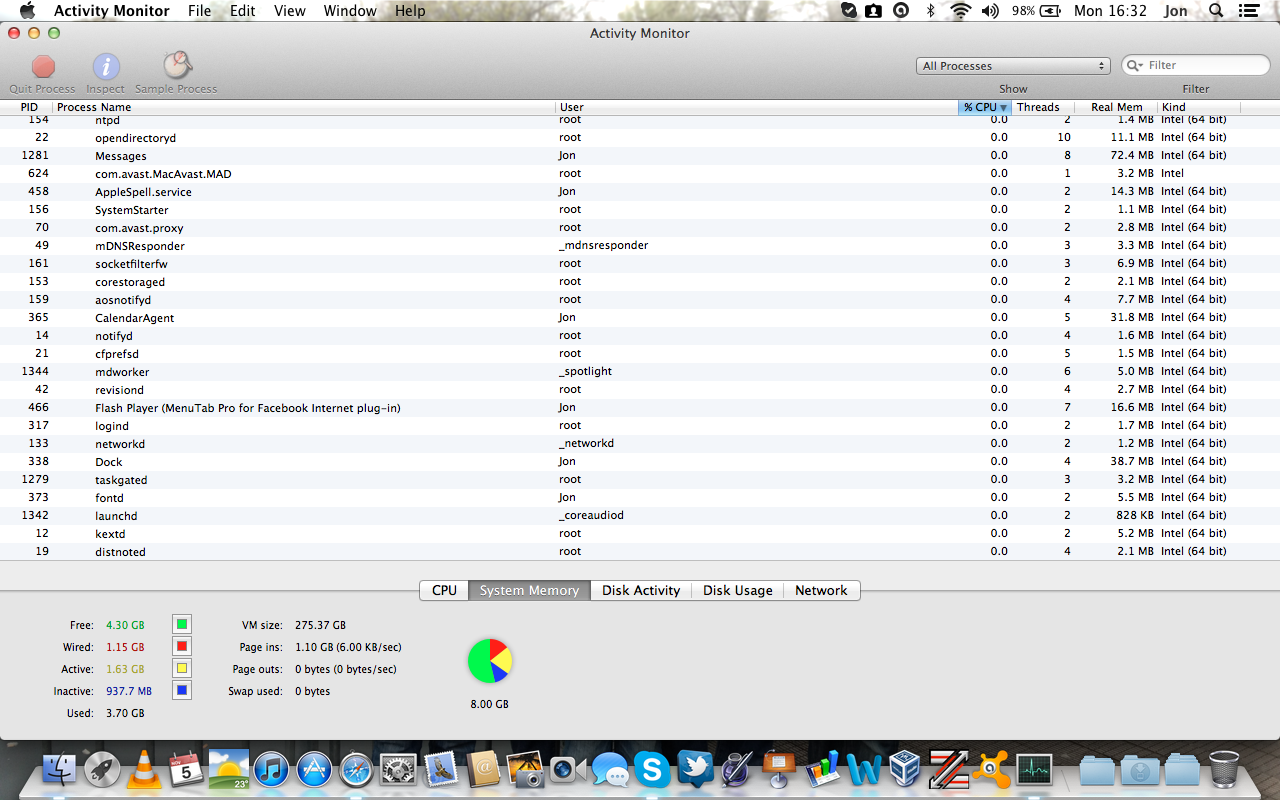1280x800 pixels.
Task: Toggle % CPU sort direction arrow
Action: click(x=1003, y=107)
